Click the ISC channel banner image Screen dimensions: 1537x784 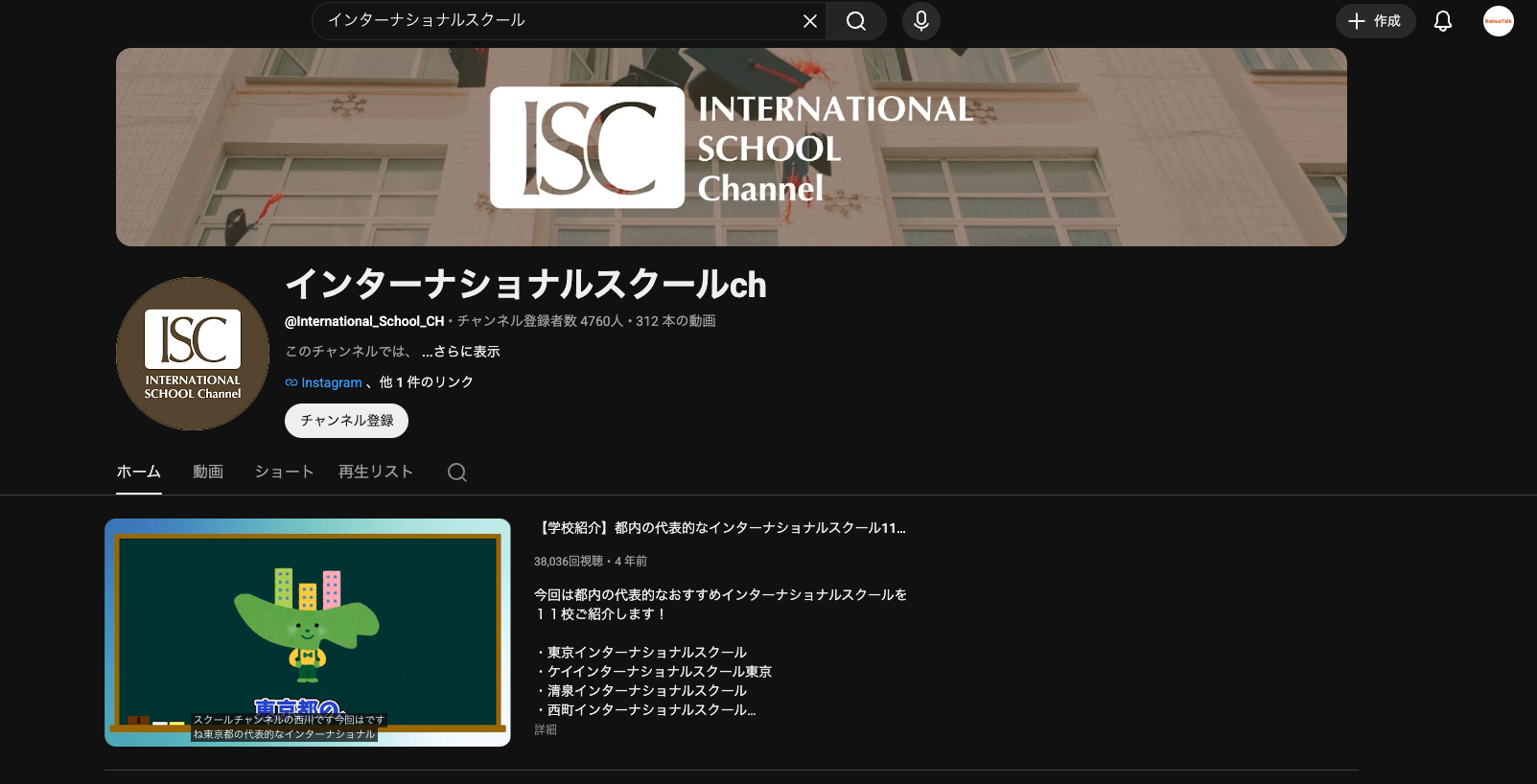[732, 147]
